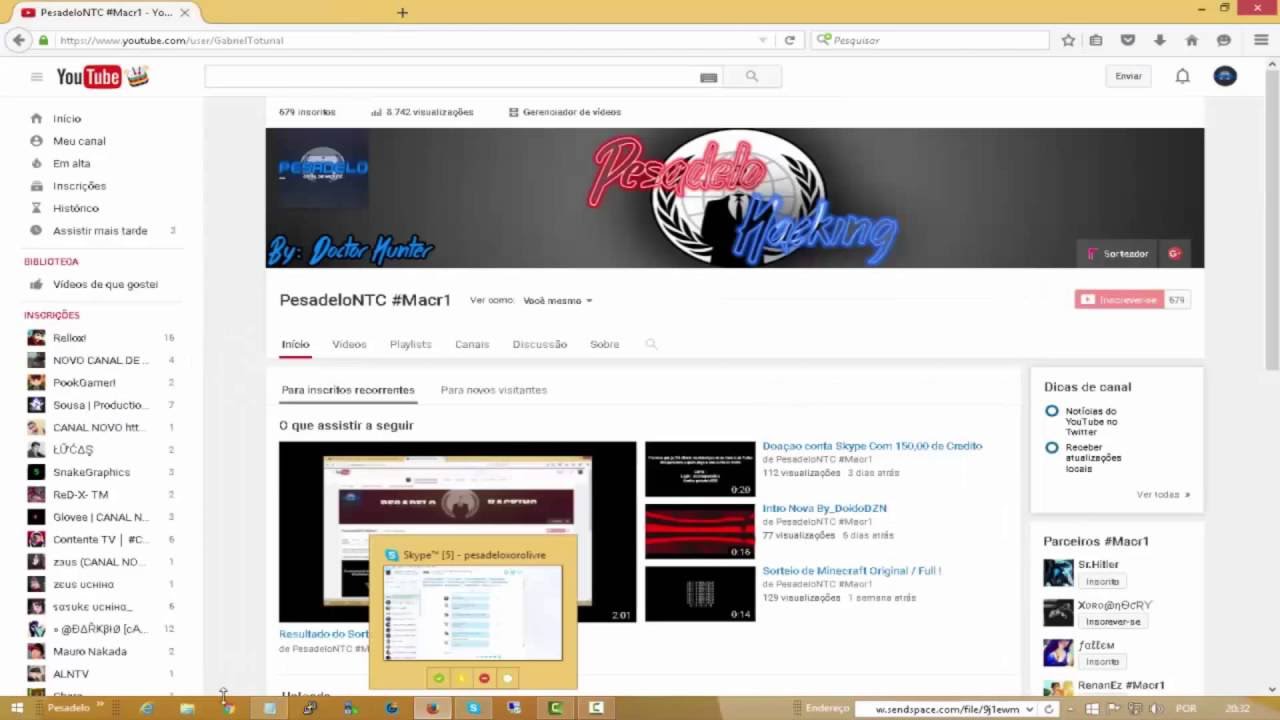The height and width of the screenshot is (720, 1280).
Task: Select the 'Receber atualizações locais' radio option
Action: pos(1051,447)
